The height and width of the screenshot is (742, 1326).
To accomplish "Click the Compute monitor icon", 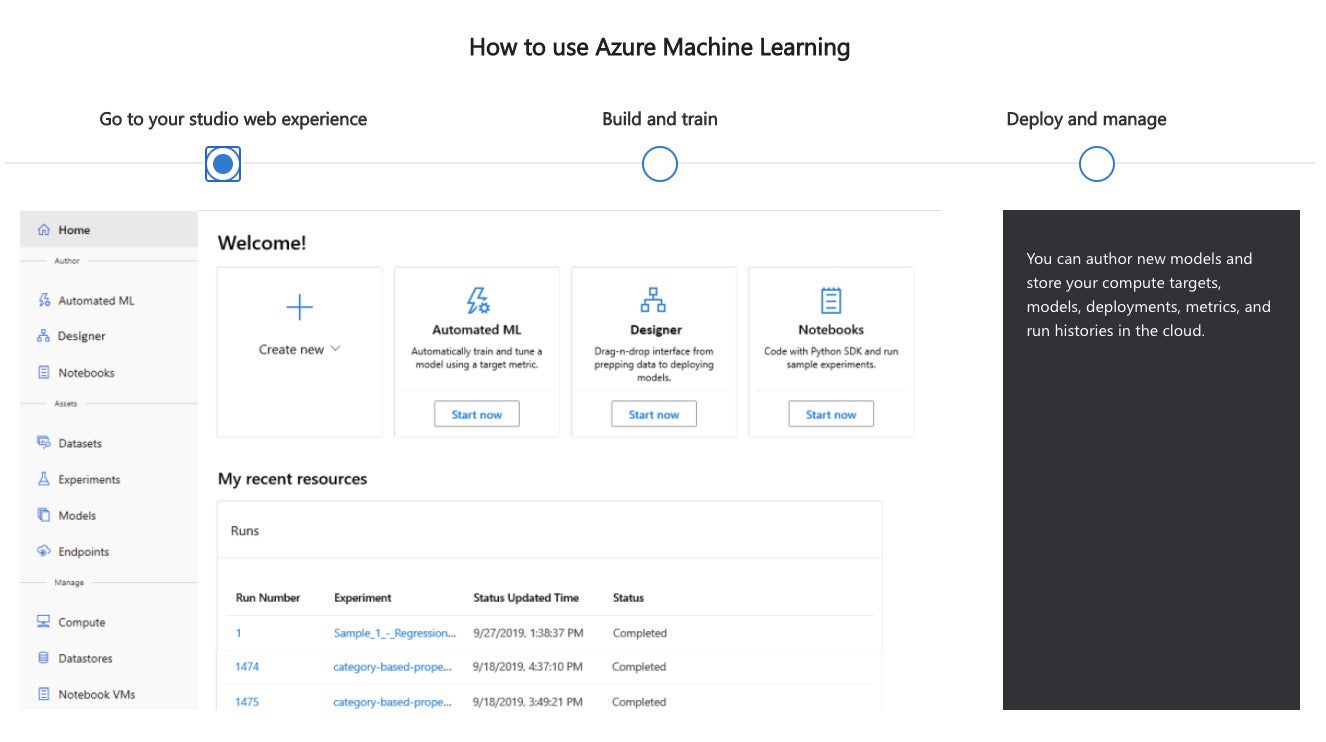I will point(44,622).
